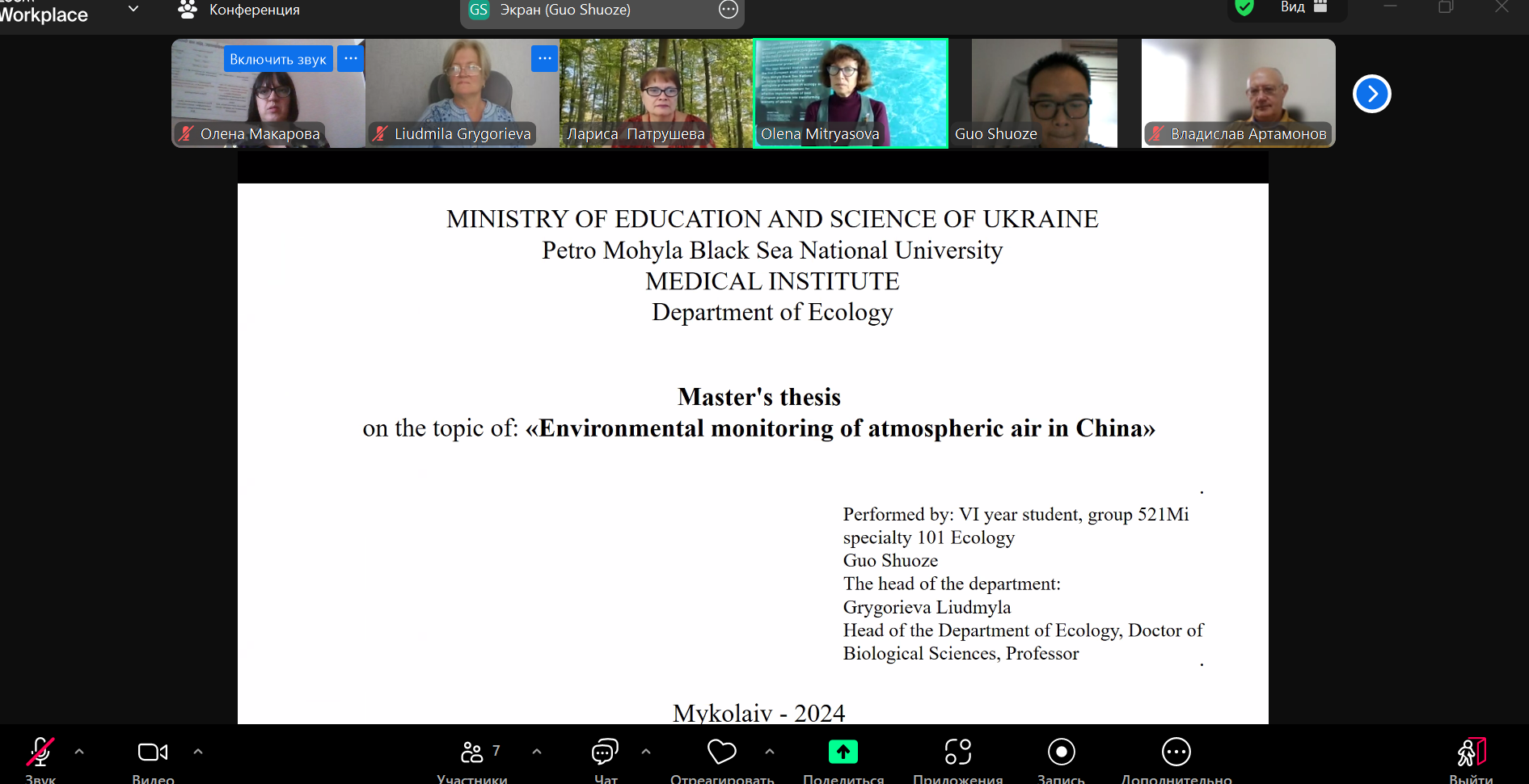Viewport: 1529px width, 784px height.
Task: Unmute microphone with the Звук icon
Action: [40, 752]
